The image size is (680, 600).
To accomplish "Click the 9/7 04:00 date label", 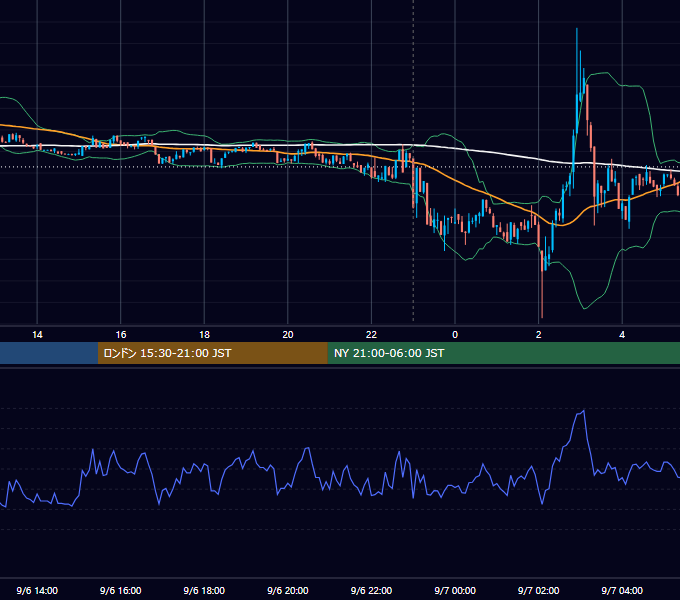I will tap(622, 590).
